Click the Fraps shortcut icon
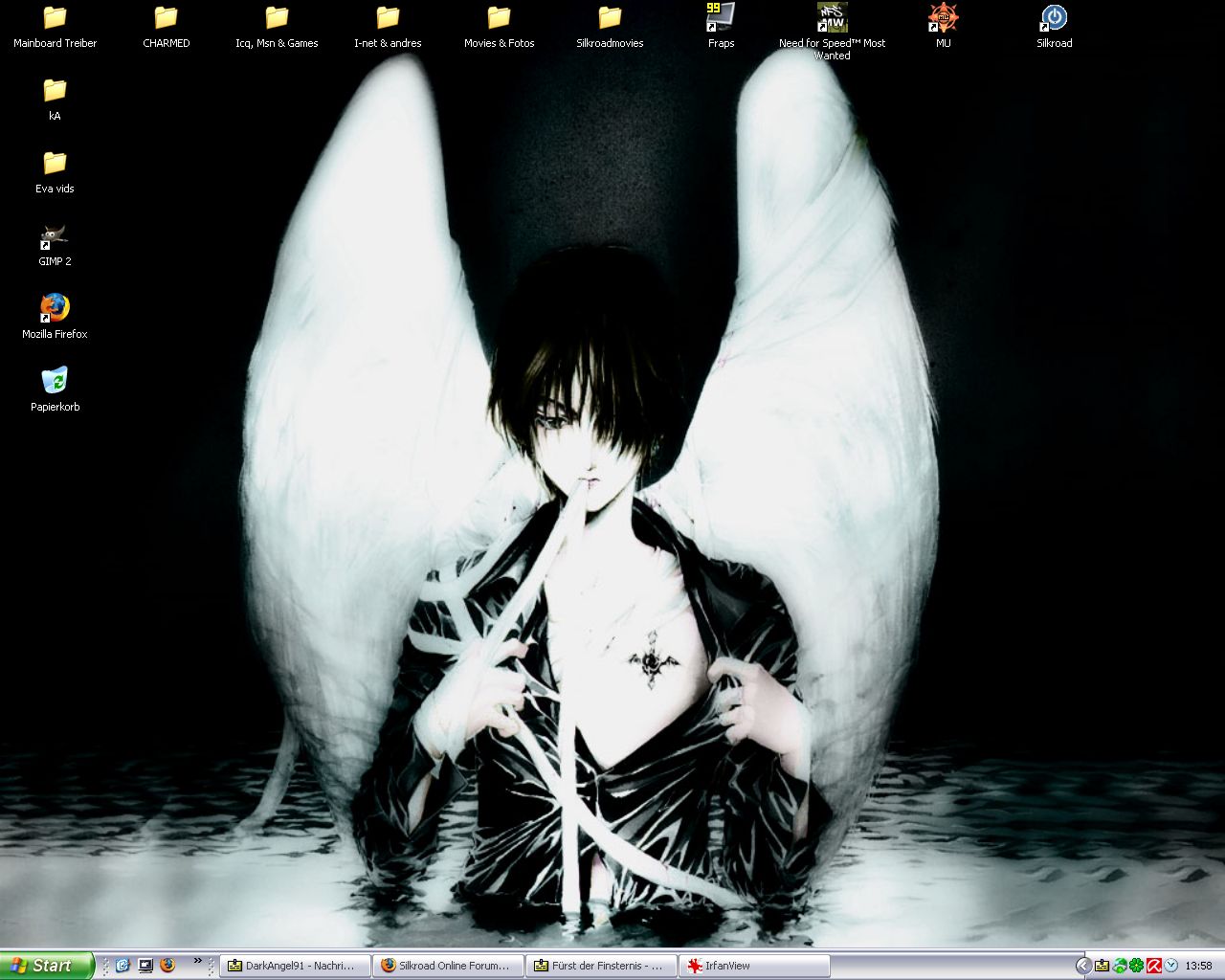The width and height of the screenshot is (1225, 980). (721, 18)
